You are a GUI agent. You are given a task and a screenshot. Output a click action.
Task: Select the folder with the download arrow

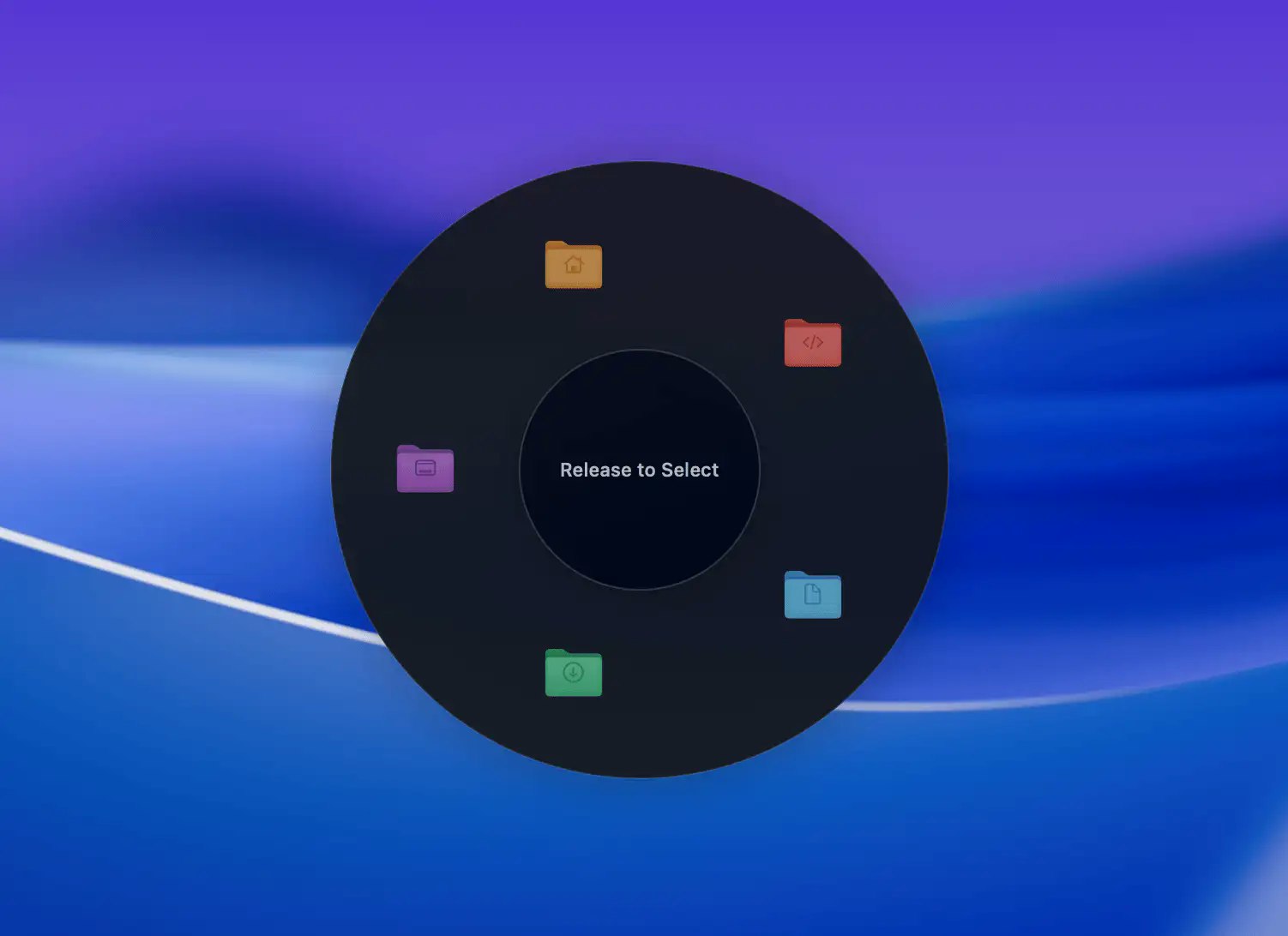(573, 674)
